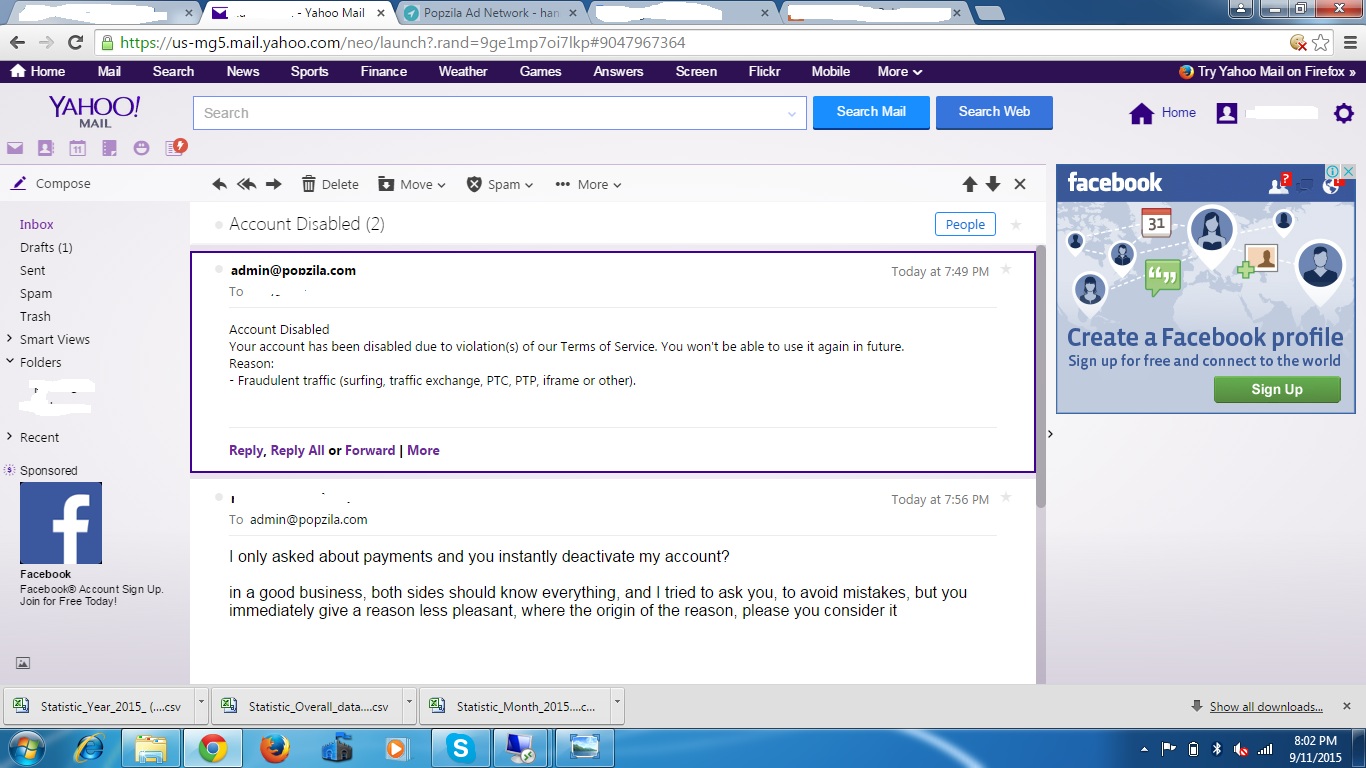Click Show all downloads link
Viewport: 1366px width, 768px height.
point(1266,706)
